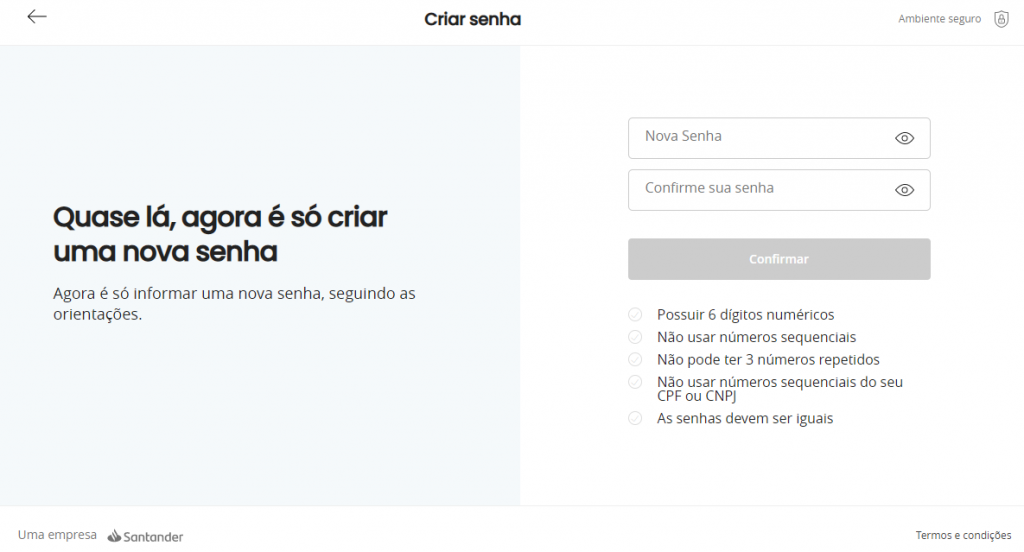Click the 'Ambiente seguro' label

939,19
